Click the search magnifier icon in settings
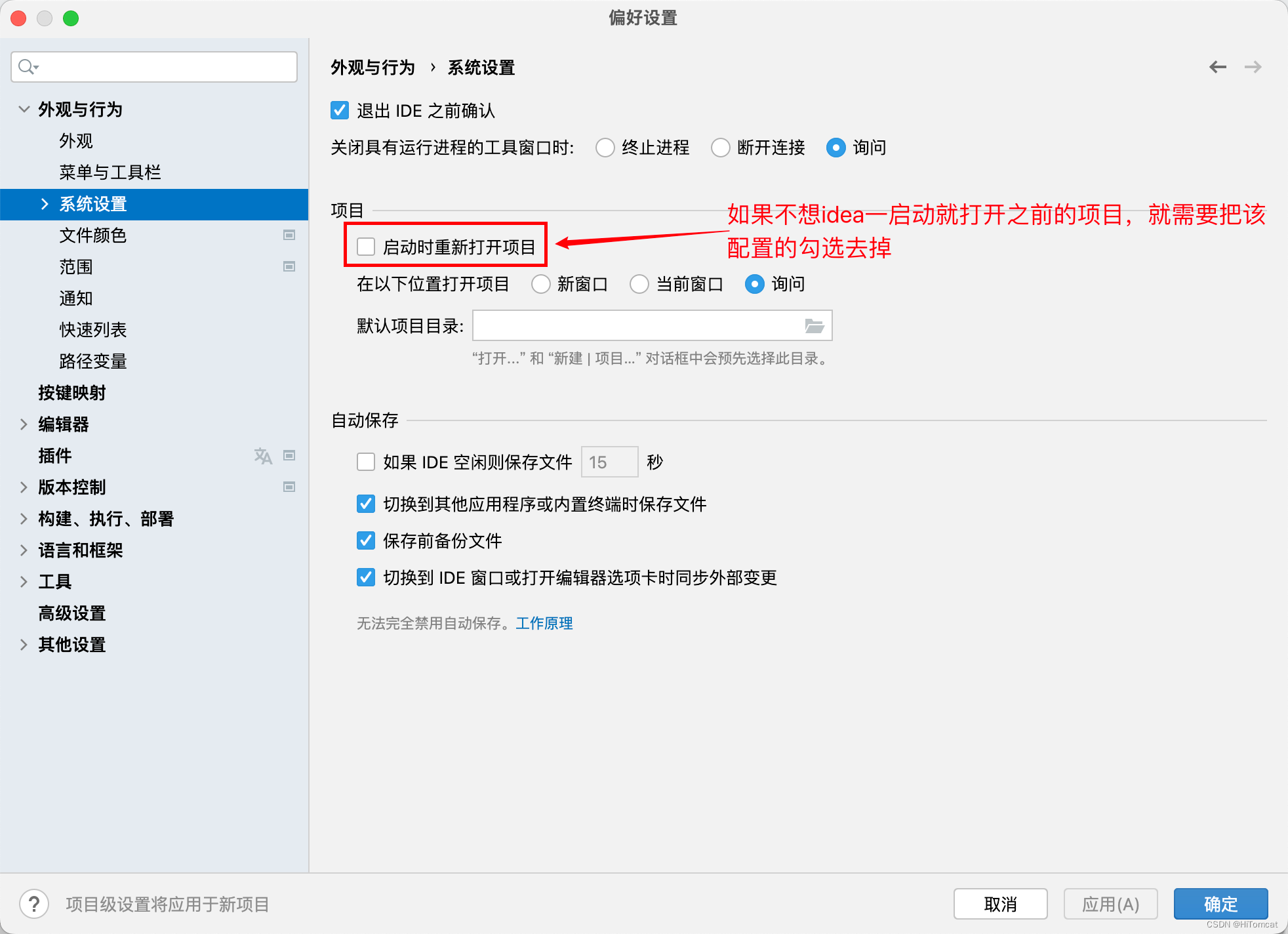The height and width of the screenshot is (934, 1288). [26, 67]
